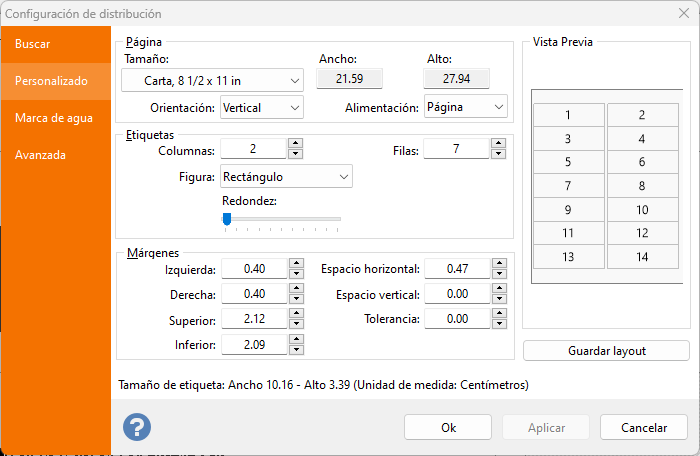Screen dimensions: 700x456
Task: Decrease the Inferior margin with down arrow
Action: pyautogui.click(x=295, y=351)
